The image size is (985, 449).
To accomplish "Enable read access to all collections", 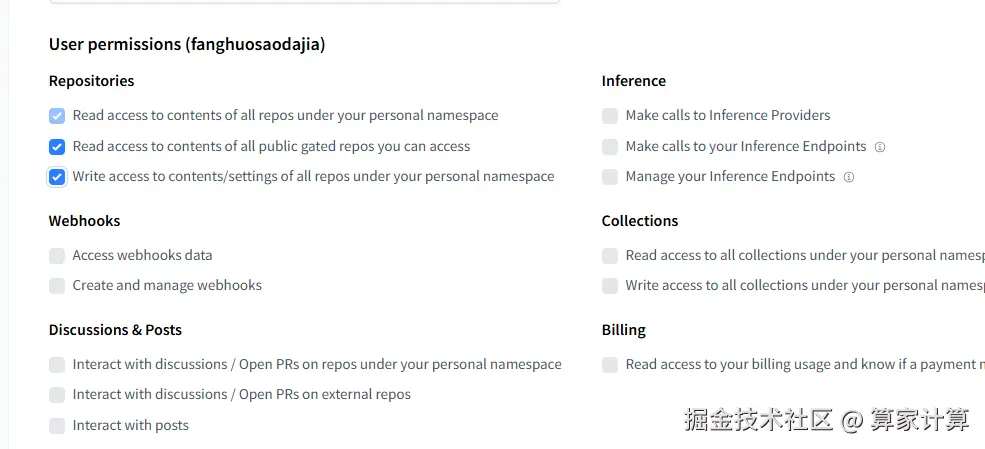I will [610, 256].
